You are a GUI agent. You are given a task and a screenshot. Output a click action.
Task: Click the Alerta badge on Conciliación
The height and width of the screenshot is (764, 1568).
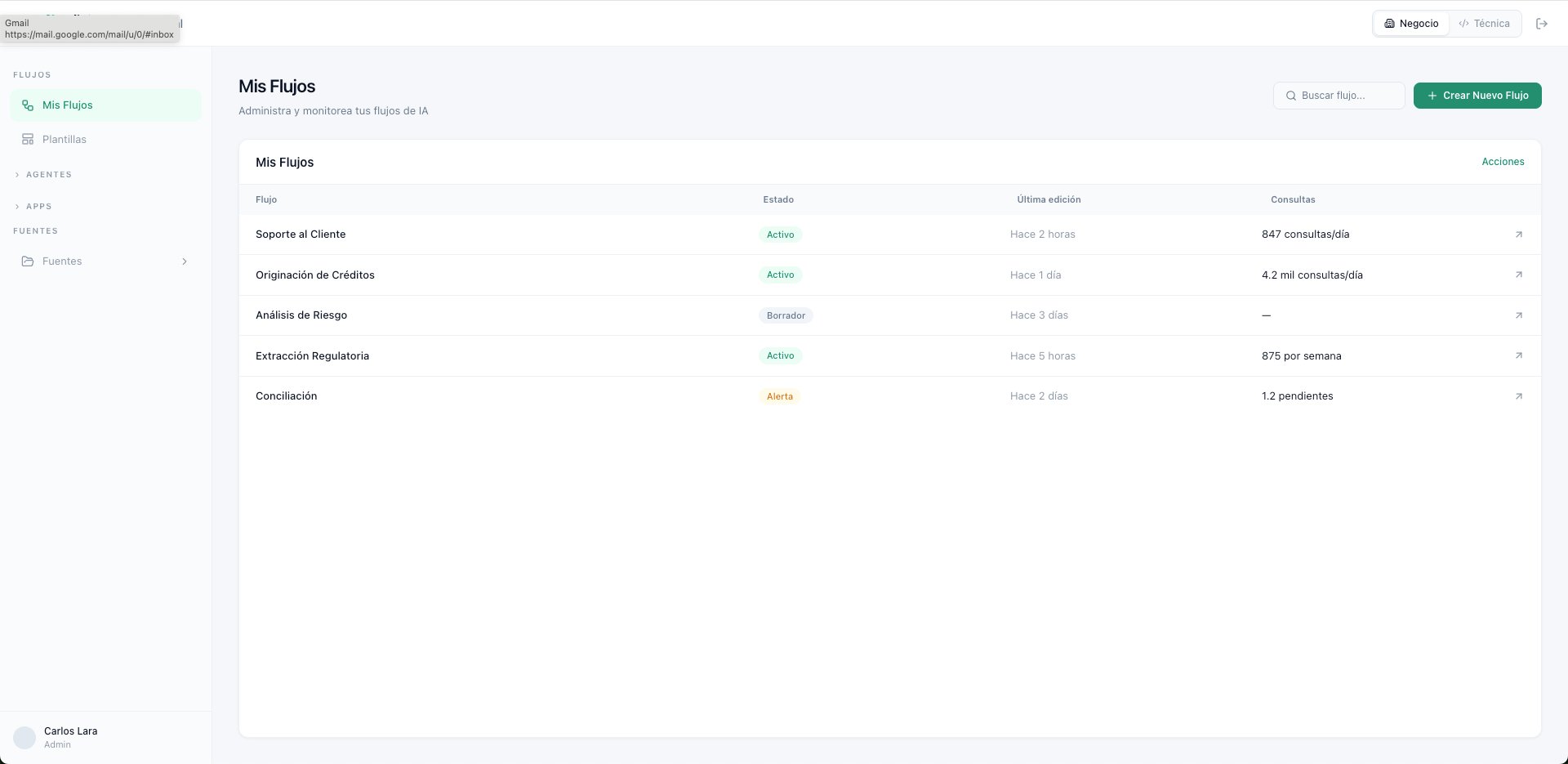point(780,395)
